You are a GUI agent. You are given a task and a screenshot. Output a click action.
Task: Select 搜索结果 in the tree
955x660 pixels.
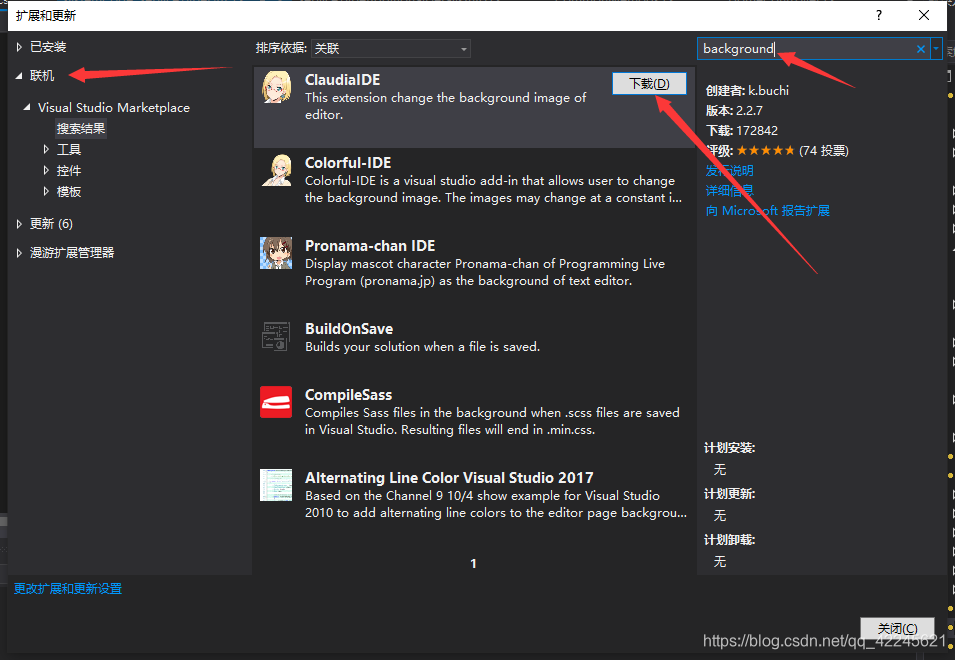point(81,128)
